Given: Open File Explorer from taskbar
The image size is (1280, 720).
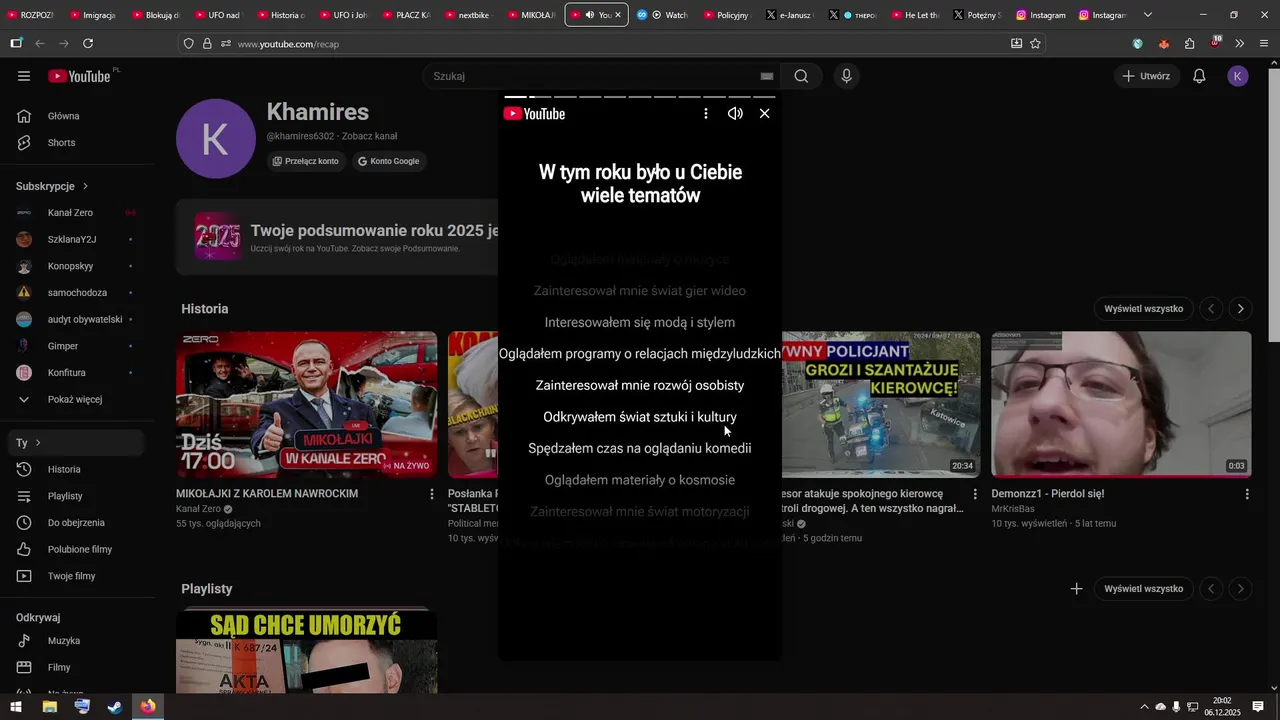Looking at the screenshot, I should (49, 707).
